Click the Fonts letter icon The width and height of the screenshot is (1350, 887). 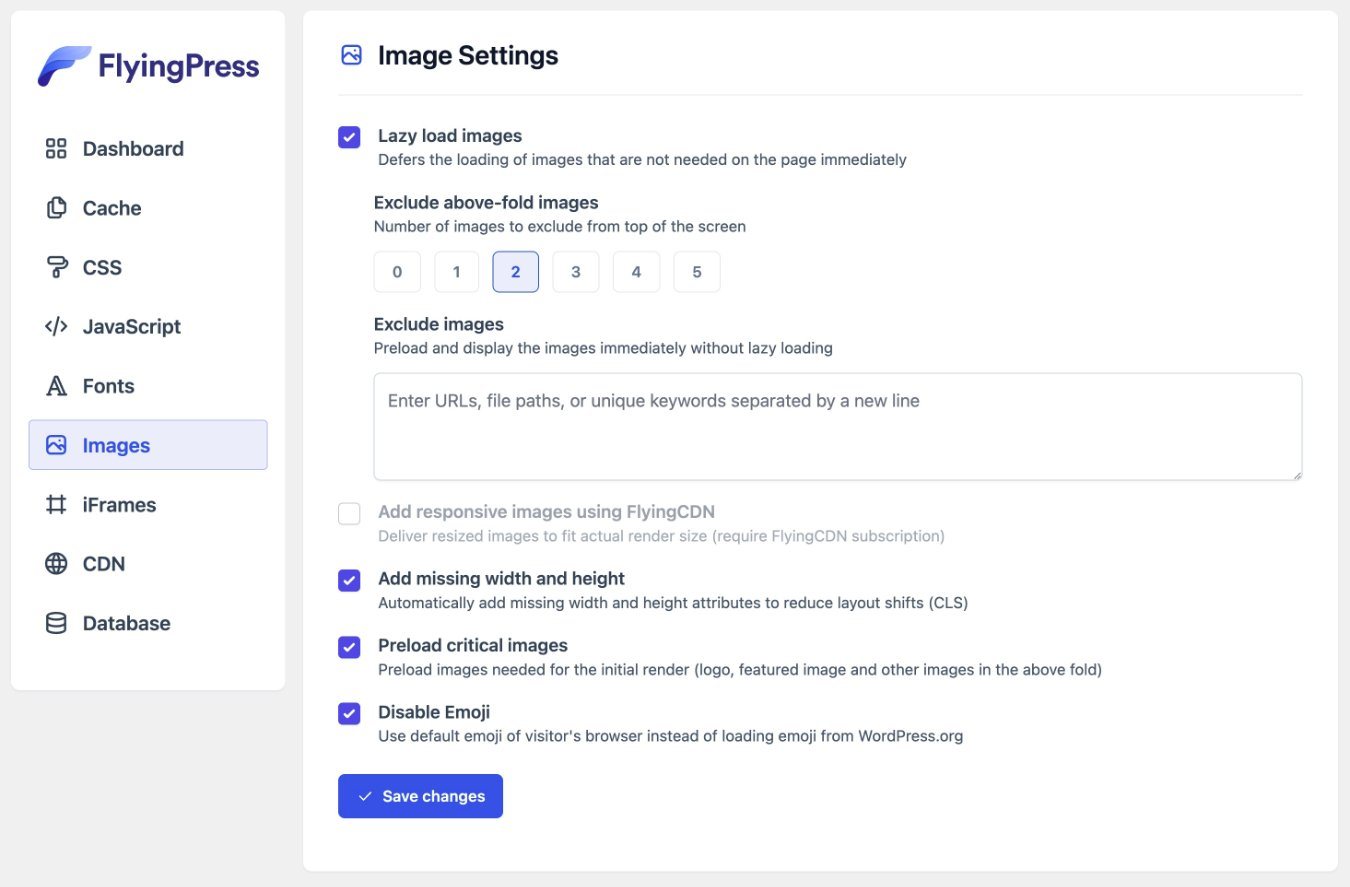coord(56,386)
